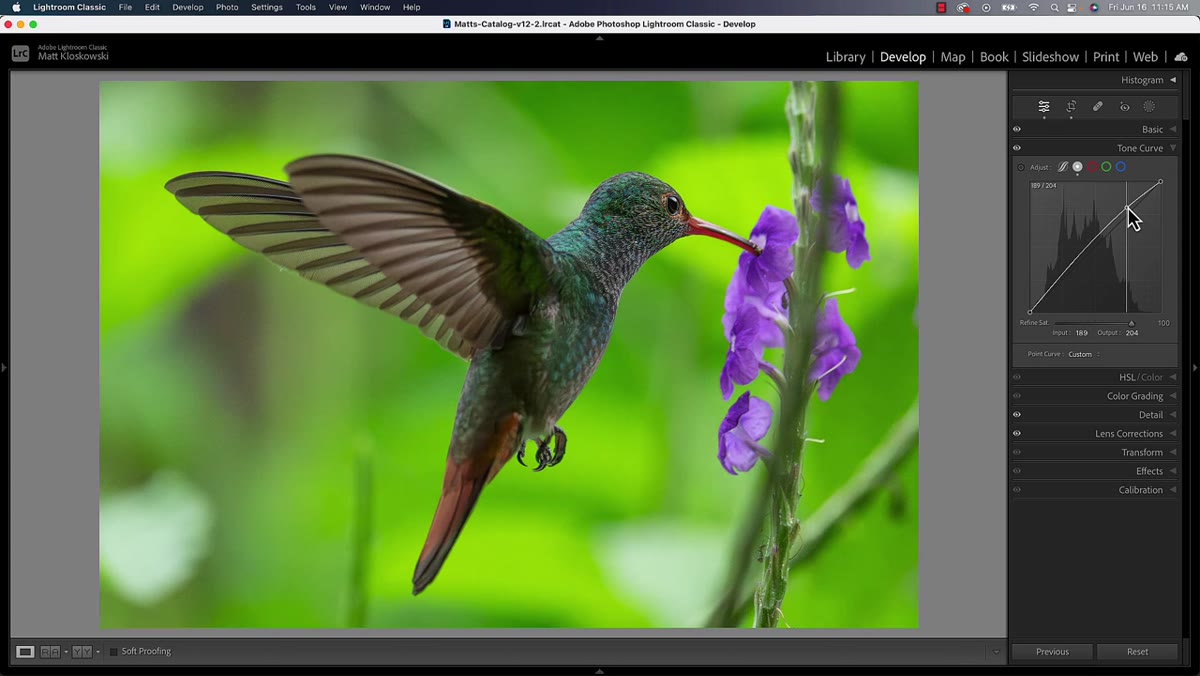Open the Photo menu
The image size is (1200, 676).
pyautogui.click(x=227, y=7)
